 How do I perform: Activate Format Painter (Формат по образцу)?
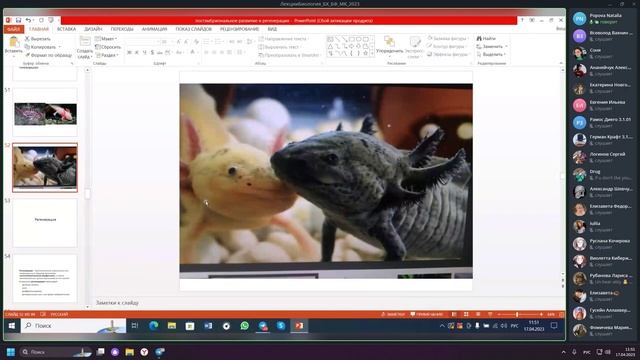[48, 55]
